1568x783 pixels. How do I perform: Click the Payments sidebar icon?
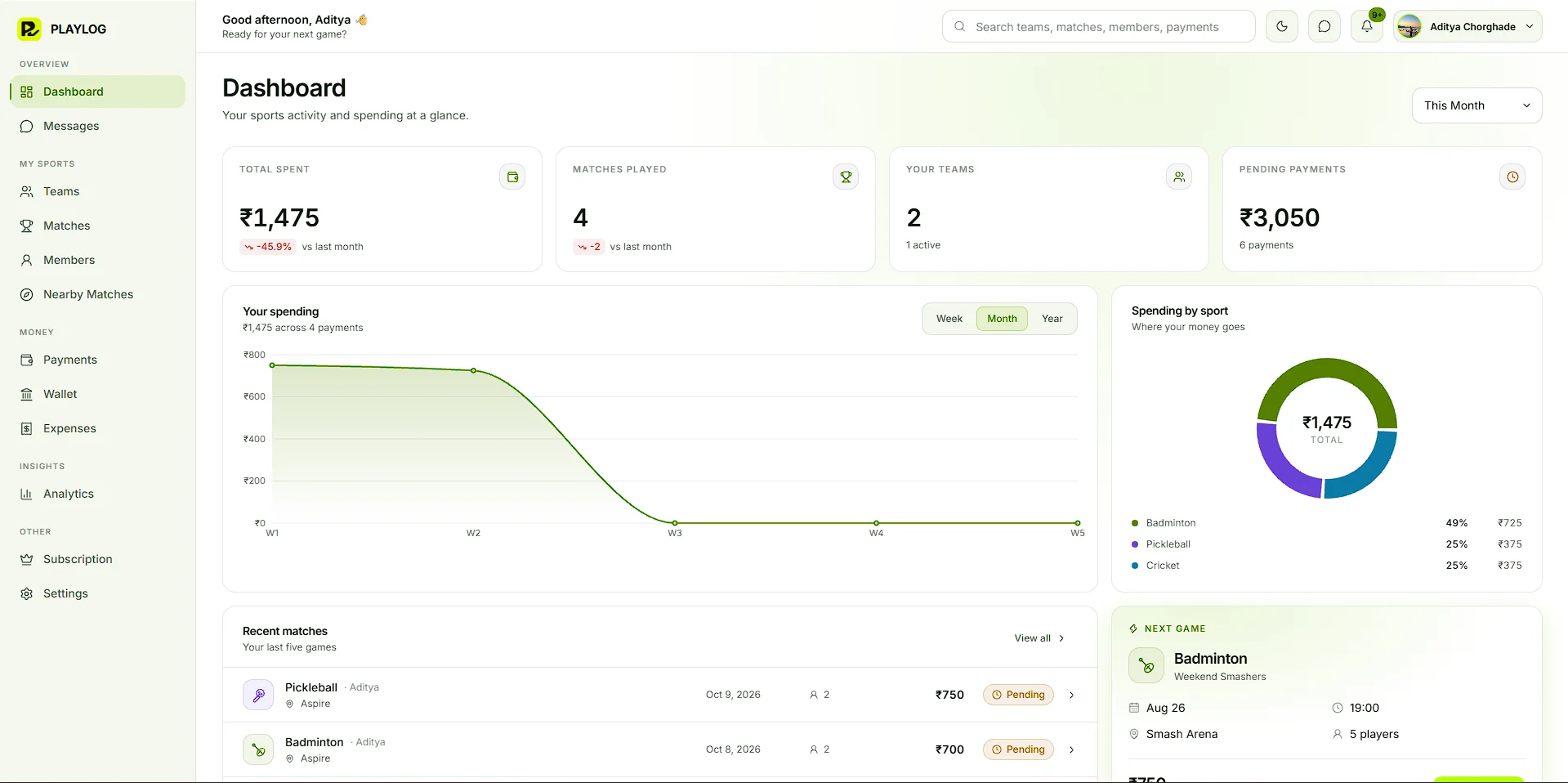27,360
